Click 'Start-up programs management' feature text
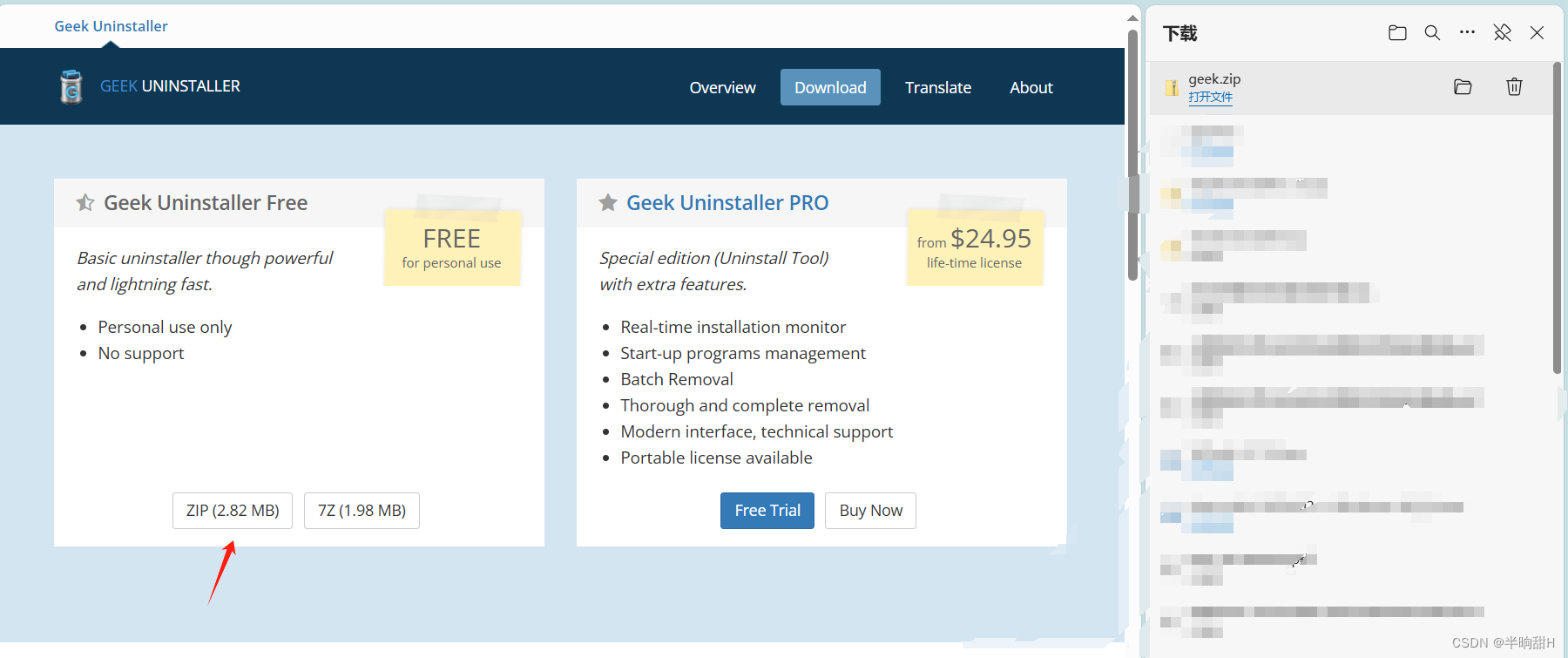This screenshot has height=658, width=1568. 743,353
